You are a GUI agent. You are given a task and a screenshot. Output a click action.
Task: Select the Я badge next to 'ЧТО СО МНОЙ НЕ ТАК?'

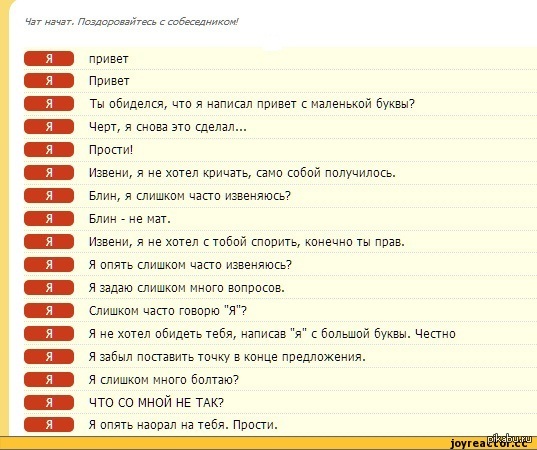point(49,402)
